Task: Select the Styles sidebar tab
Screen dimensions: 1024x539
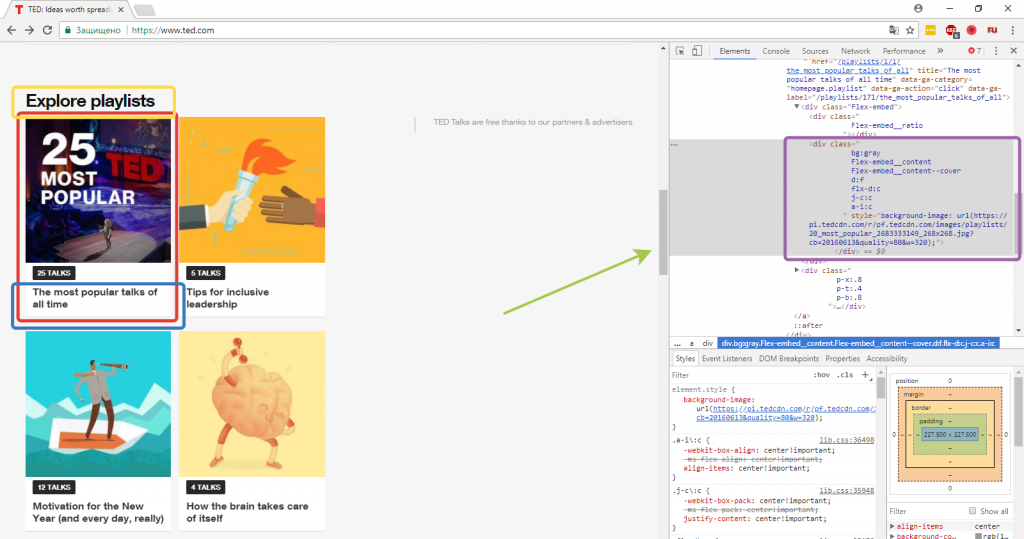Action: coord(685,359)
